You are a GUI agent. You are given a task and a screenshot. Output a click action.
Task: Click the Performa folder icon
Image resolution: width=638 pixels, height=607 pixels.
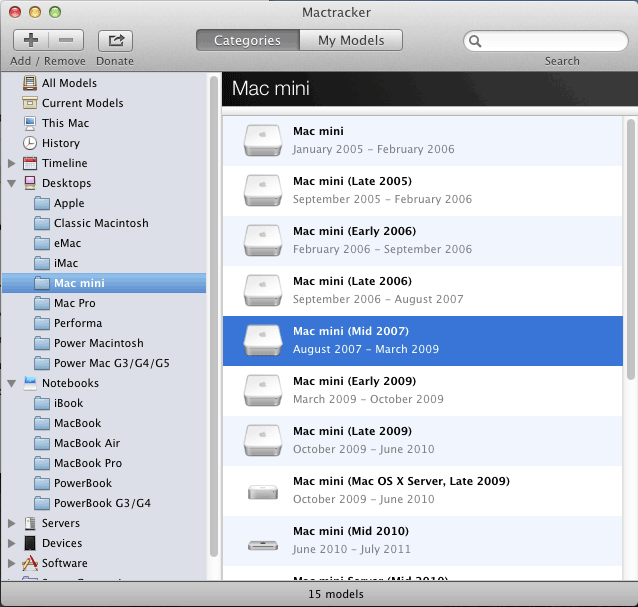pyautogui.click(x=42, y=323)
